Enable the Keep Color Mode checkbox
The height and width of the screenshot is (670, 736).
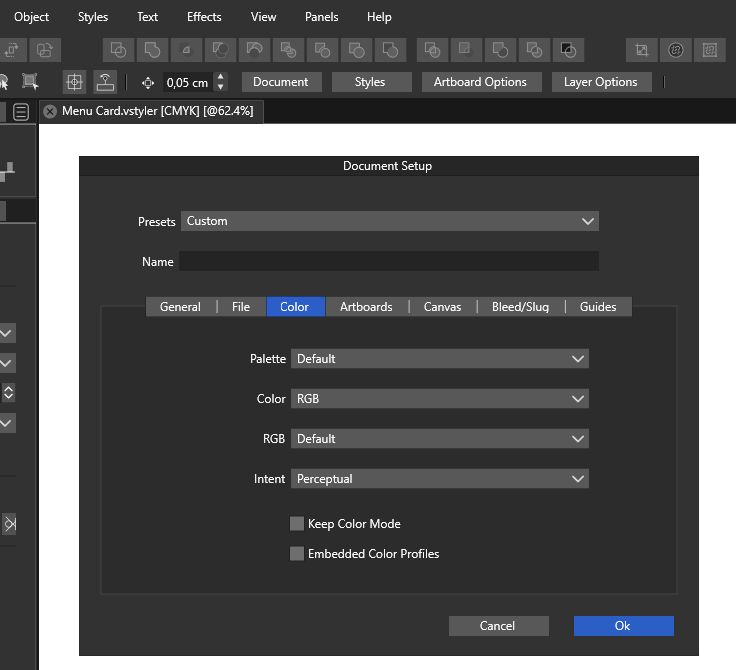coord(297,524)
